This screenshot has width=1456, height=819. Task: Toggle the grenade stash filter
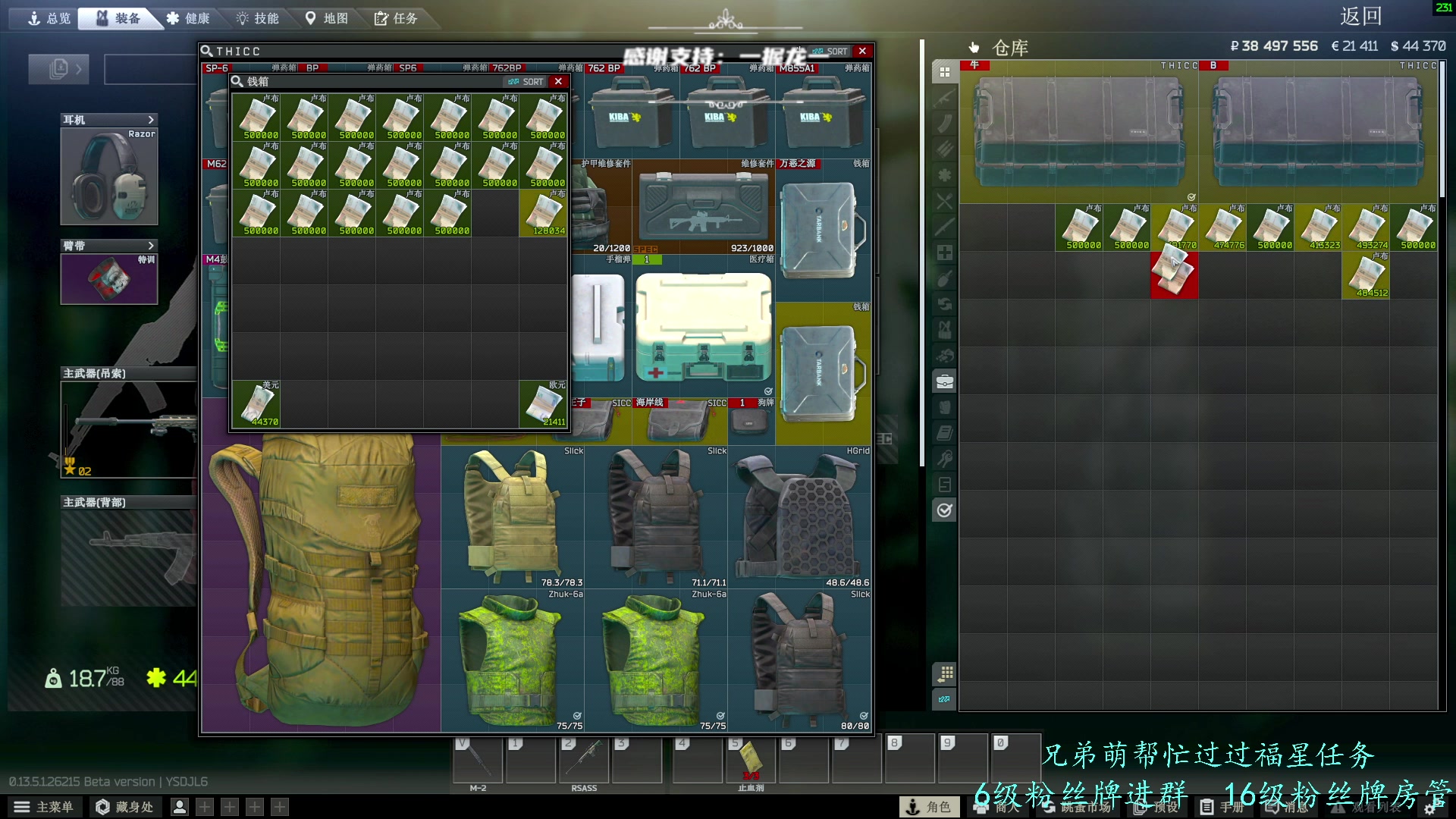coord(944,278)
